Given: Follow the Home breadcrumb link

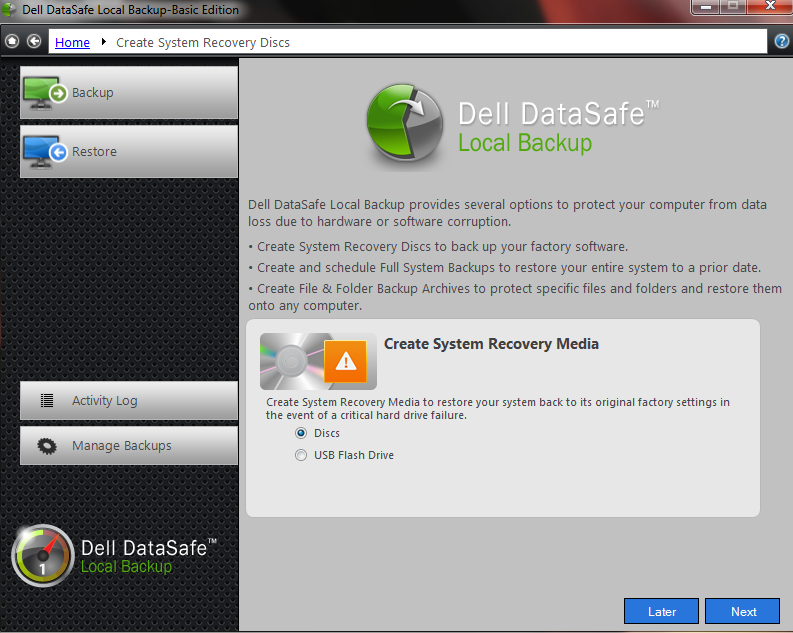Looking at the screenshot, I should 72,42.
